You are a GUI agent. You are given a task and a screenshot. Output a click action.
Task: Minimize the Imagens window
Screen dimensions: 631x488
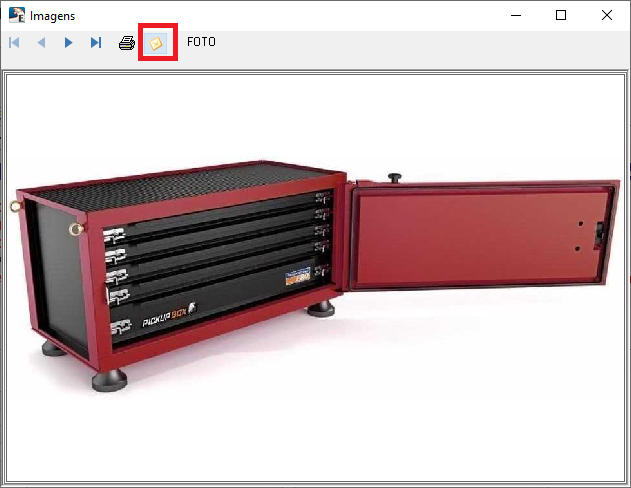516,15
